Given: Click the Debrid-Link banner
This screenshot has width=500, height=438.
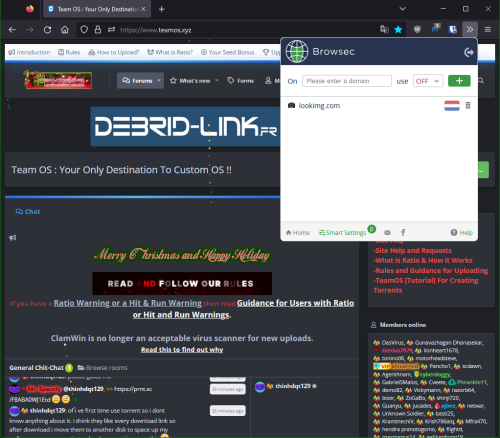Looking at the screenshot, I should 185,127.
